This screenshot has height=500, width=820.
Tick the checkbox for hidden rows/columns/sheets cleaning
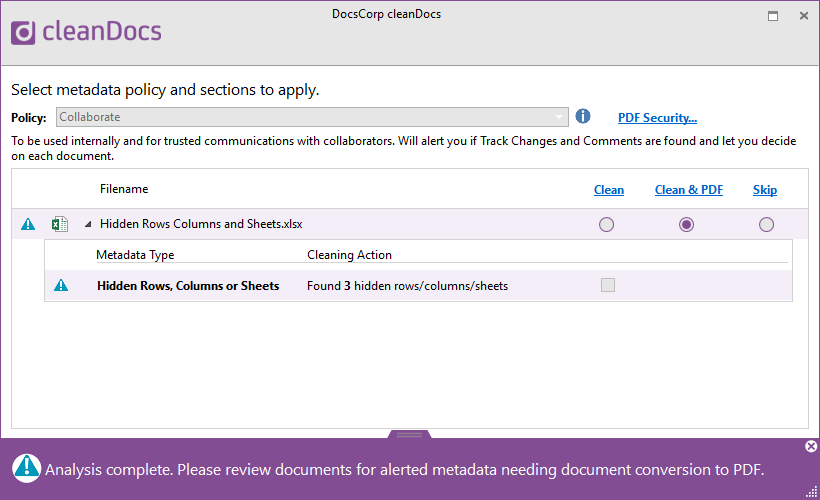click(608, 285)
